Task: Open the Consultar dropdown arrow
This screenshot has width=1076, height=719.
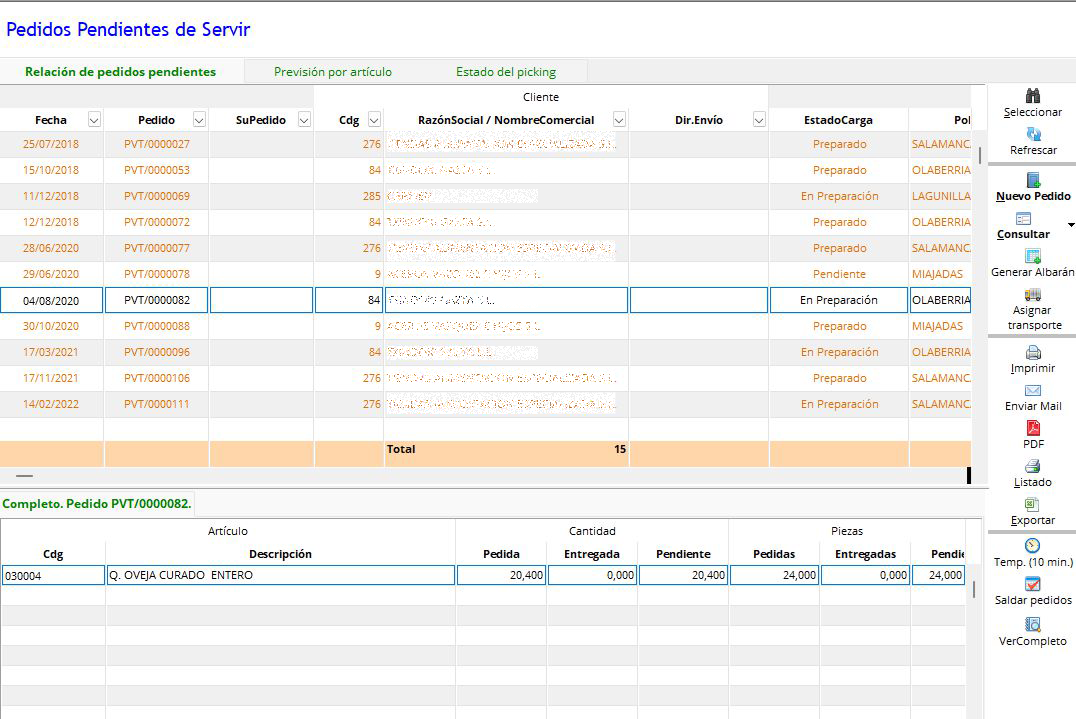Action: click(1071, 226)
